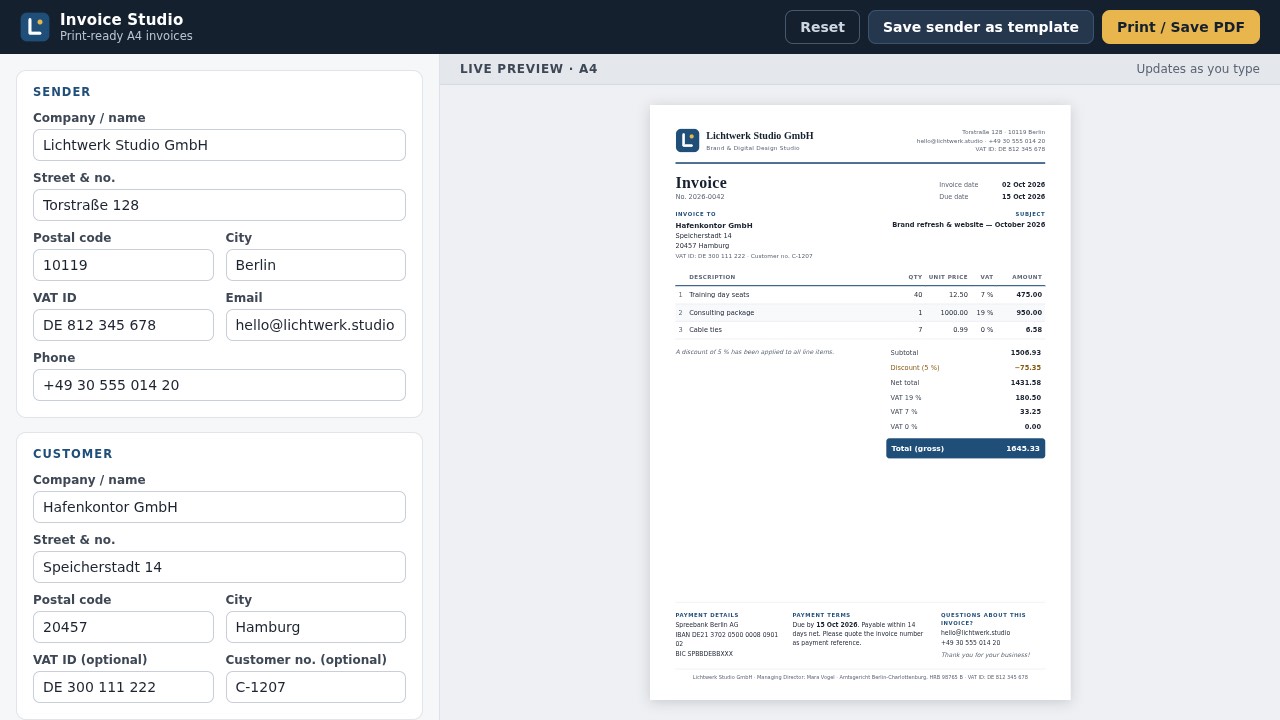Image resolution: width=1280 pixels, height=720 pixels.
Task: Click the Subtotal line in preview
Action: point(965,352)
